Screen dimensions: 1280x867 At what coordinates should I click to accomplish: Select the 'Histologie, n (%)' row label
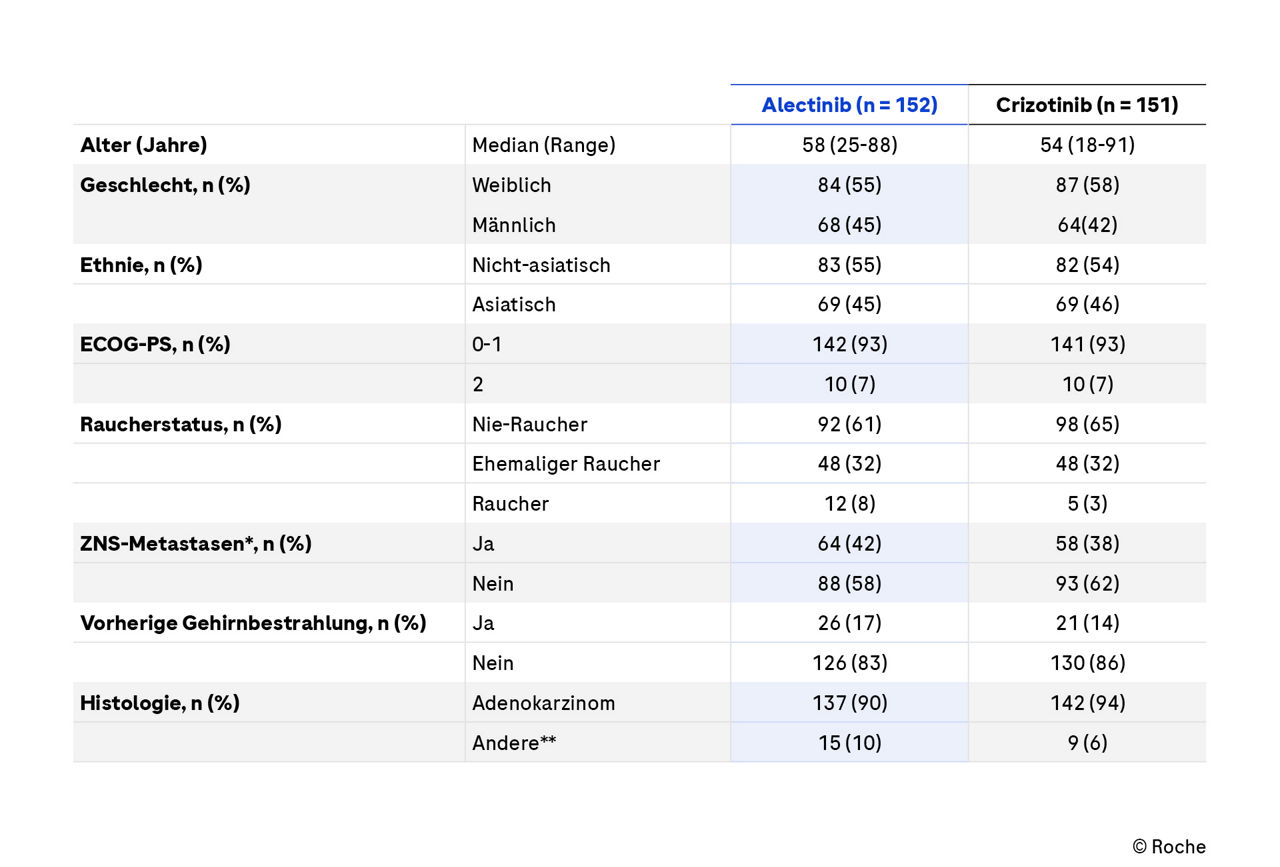(160, 703)
